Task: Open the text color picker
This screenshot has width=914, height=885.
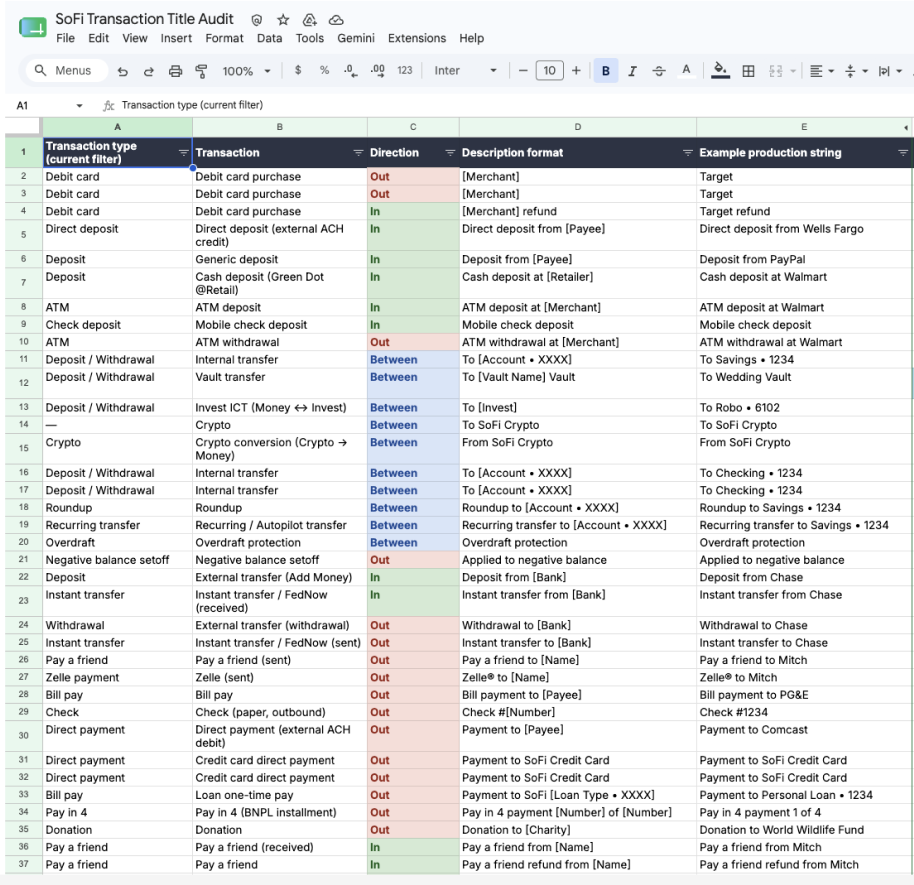Action: [x=686, y=71]
